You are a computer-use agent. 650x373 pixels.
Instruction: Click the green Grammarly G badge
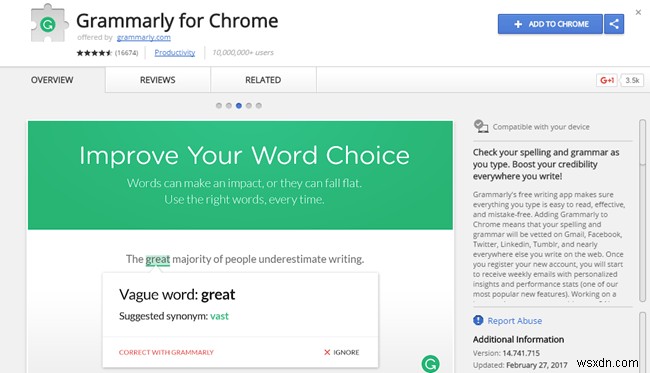pos(430,364)
